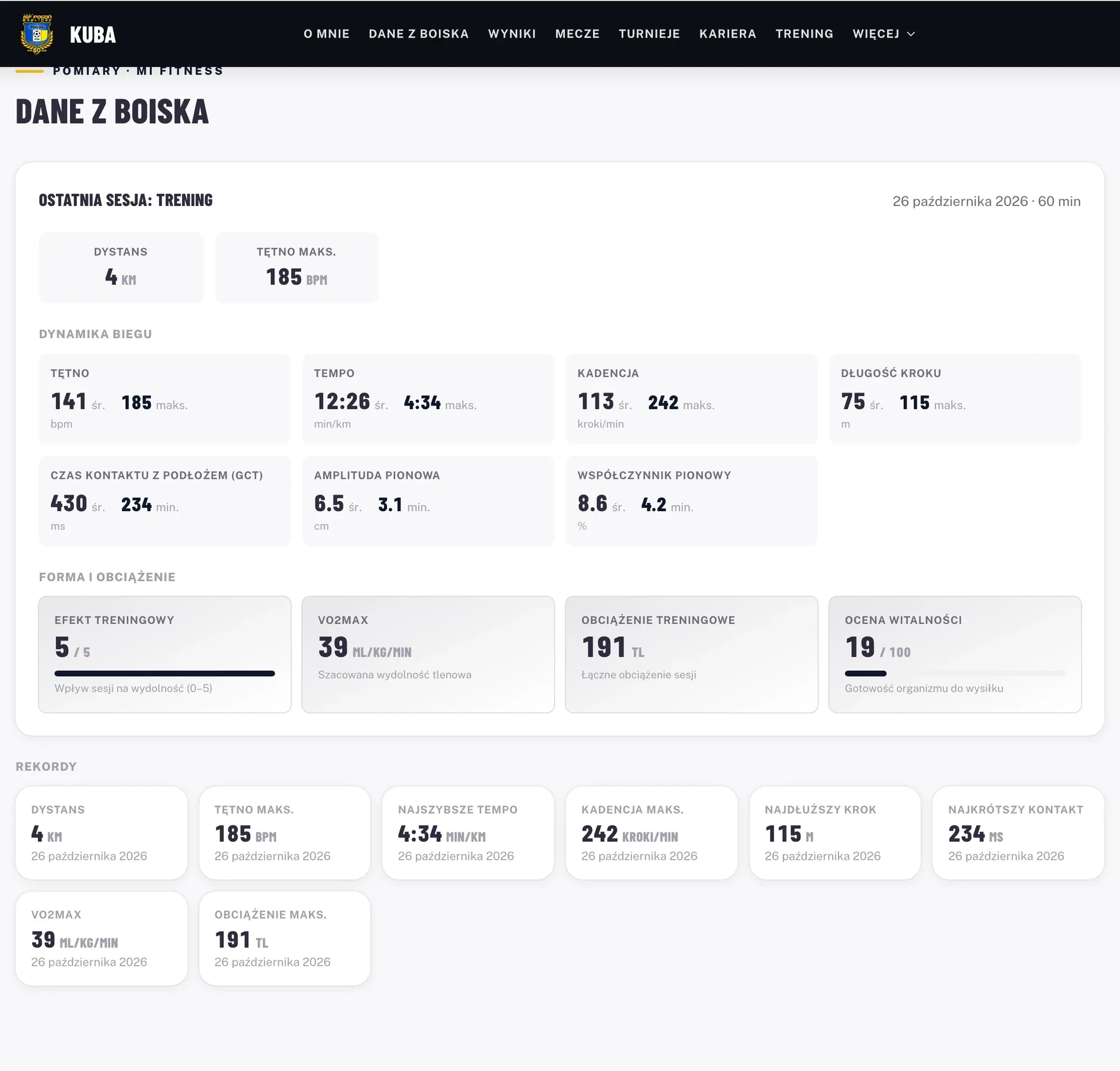
Task: Expand the WIĘCEJ dropdown menu
Action: [884, 34]
